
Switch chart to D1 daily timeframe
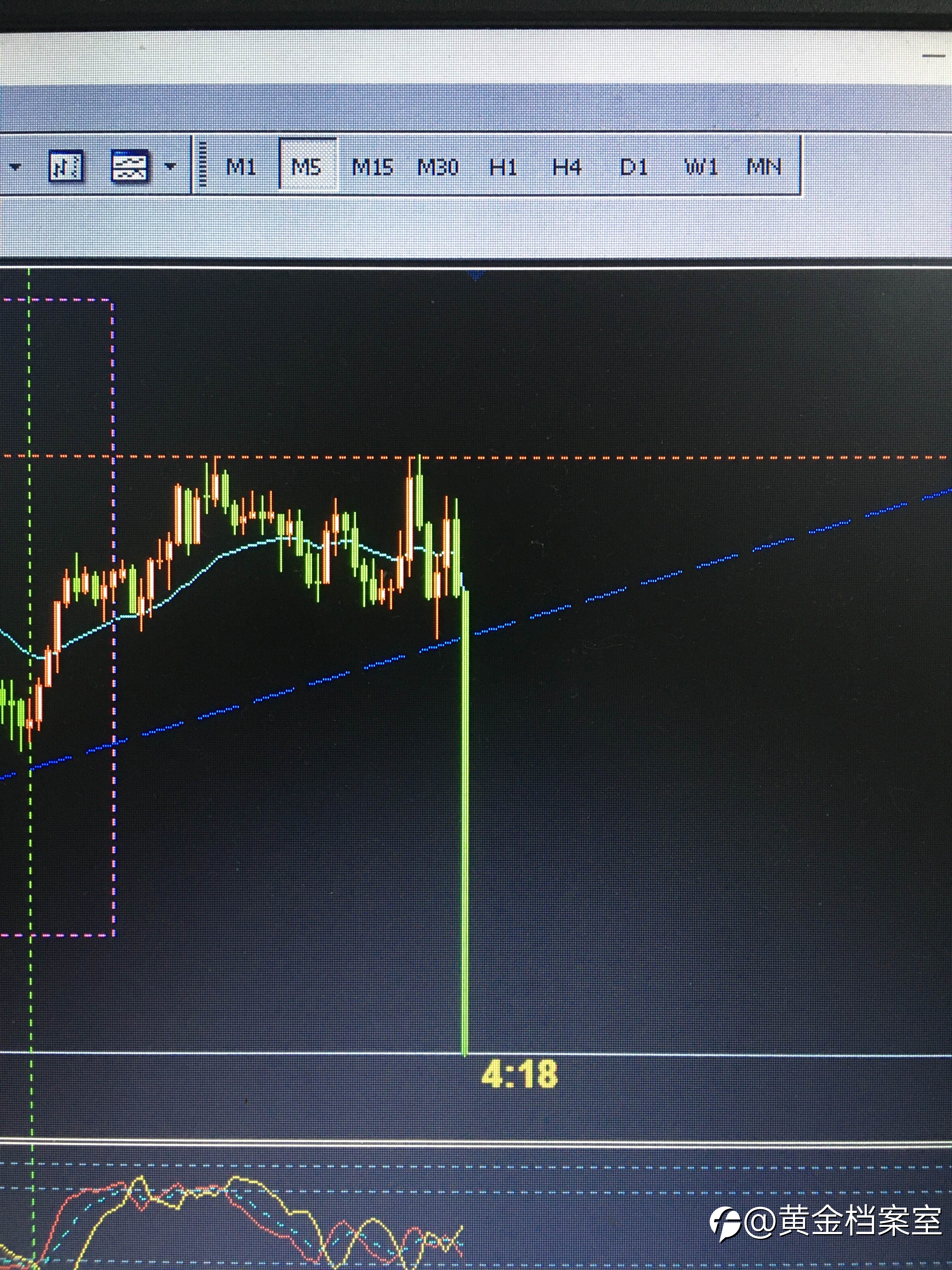633,167
